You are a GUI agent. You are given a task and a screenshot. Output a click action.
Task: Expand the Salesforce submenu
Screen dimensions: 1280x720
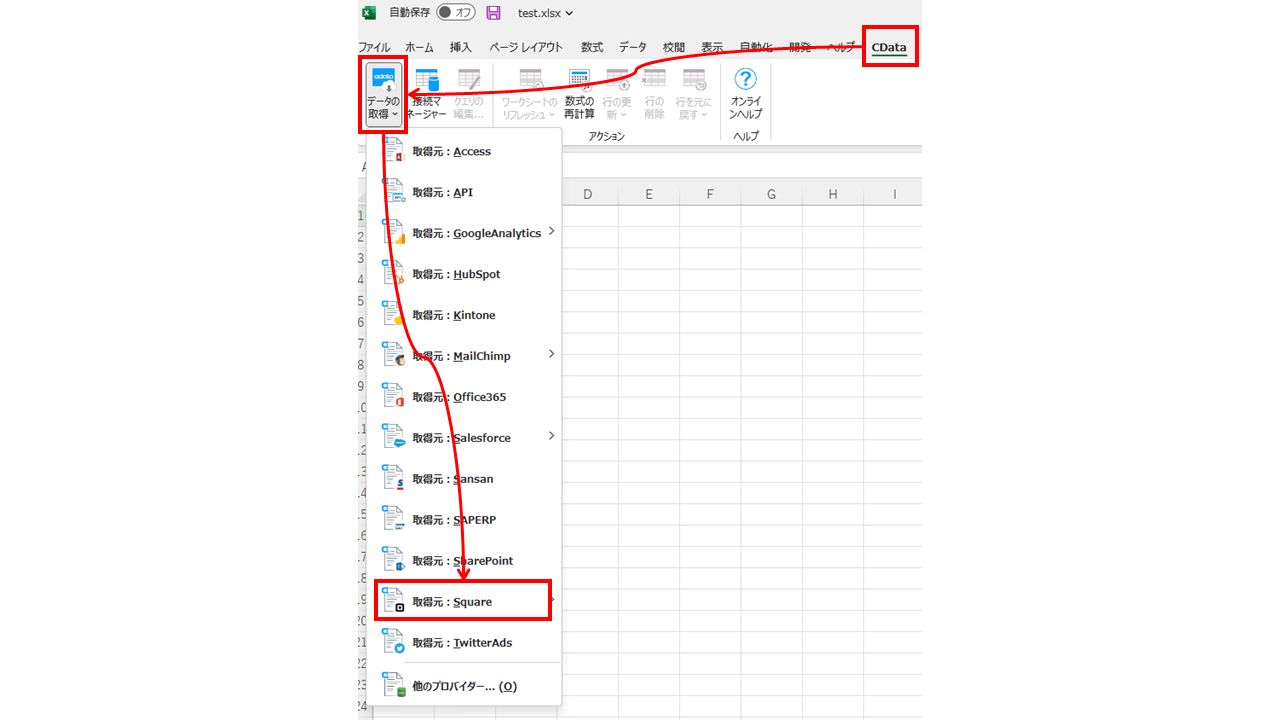tap(551, 436)
